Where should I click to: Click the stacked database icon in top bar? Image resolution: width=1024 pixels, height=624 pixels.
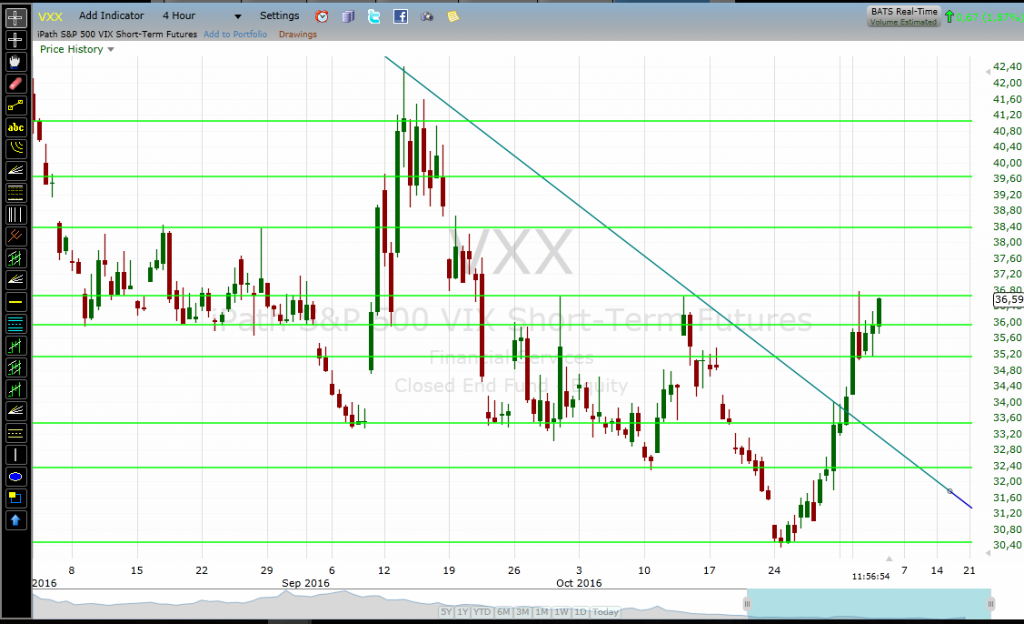point(348,16)
